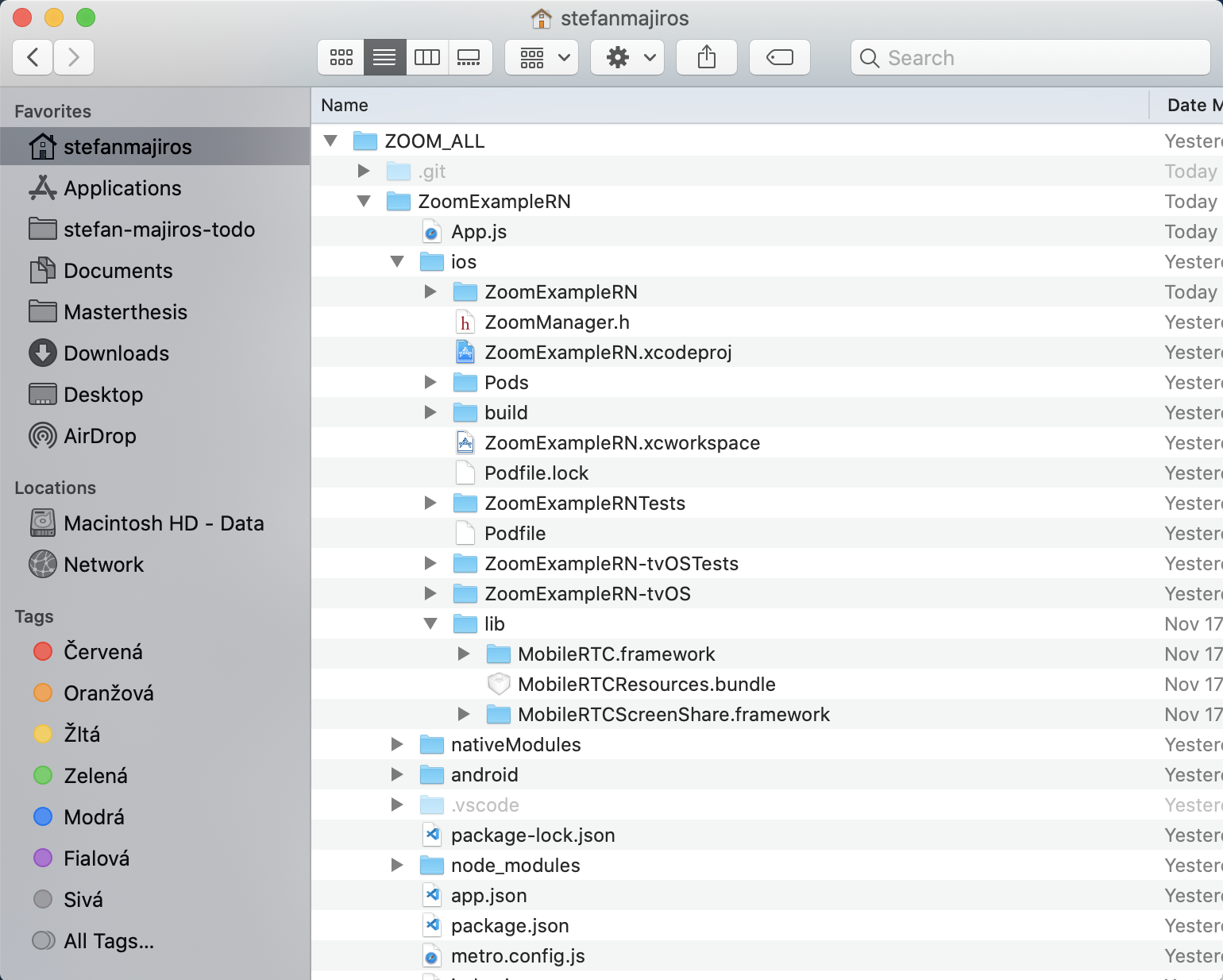Select the ZoomExampleRN-tvOSTests folder

click(767, 564)
